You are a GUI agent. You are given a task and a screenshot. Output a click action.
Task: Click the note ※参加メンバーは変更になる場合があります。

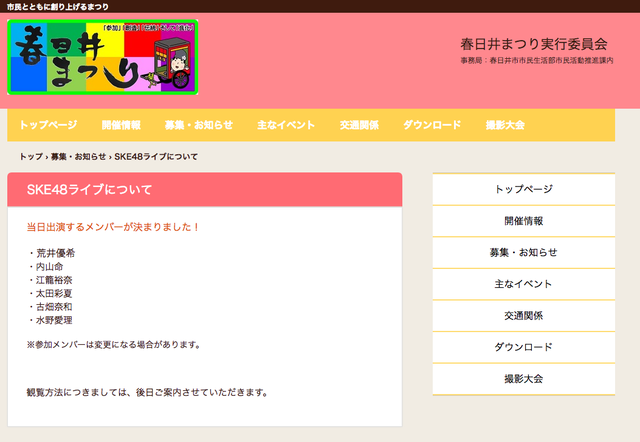point(114,345)
